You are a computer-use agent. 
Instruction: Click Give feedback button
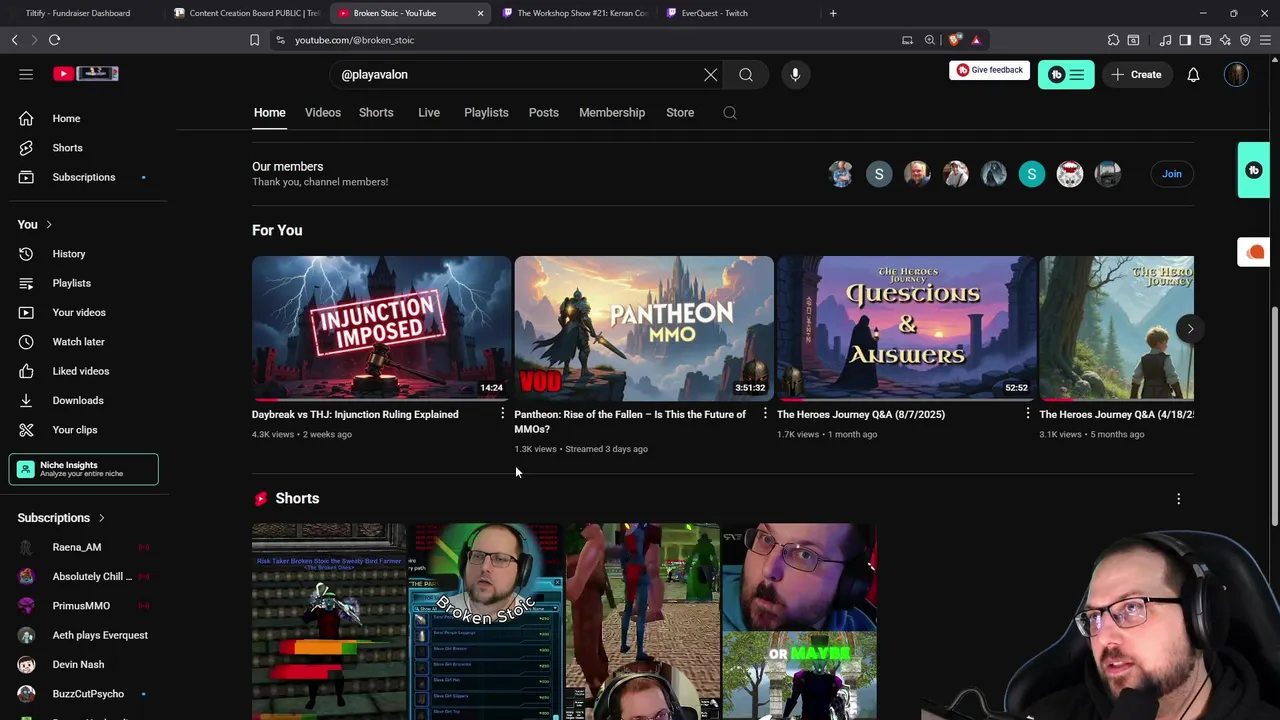click(989, 70)
